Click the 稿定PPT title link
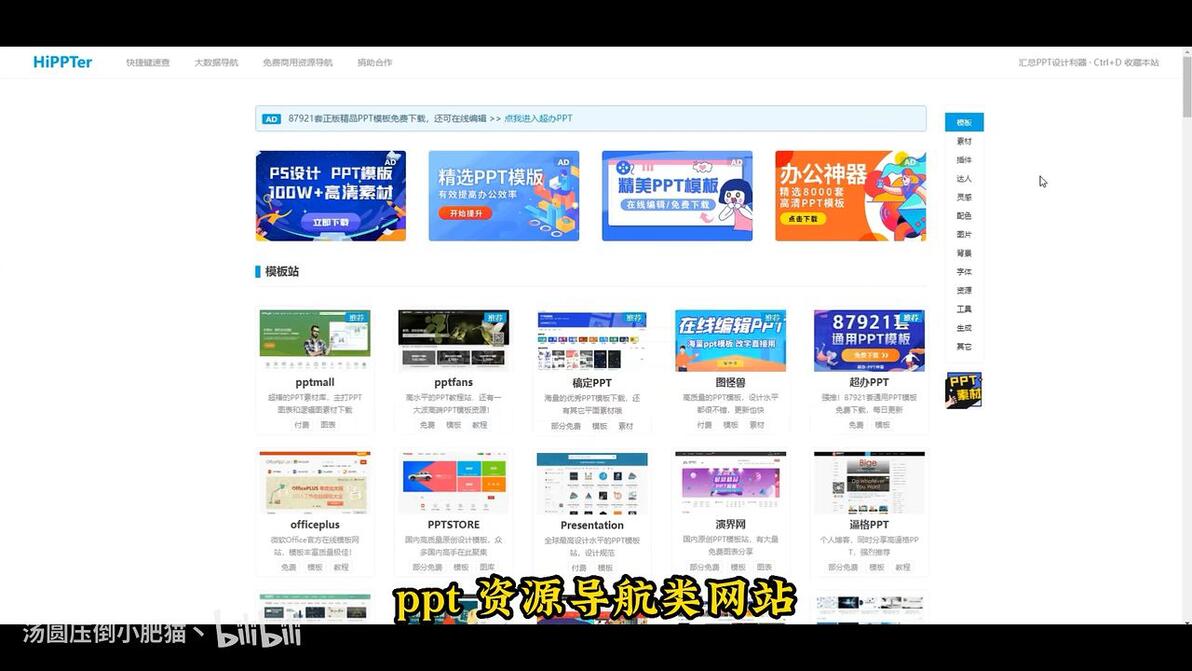The image size is (1192, 671). pos(591,383)
